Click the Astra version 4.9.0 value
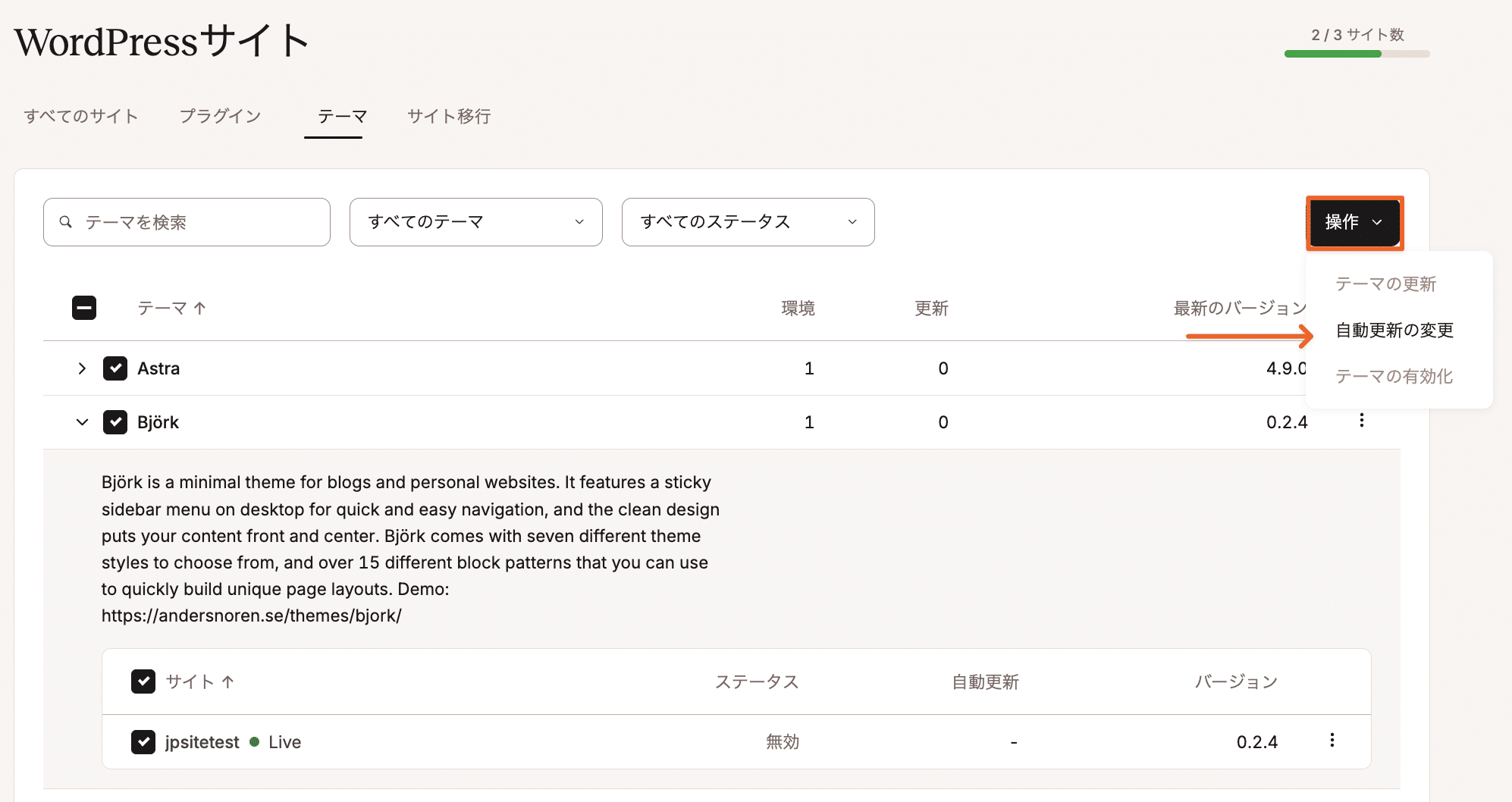 1287,368
